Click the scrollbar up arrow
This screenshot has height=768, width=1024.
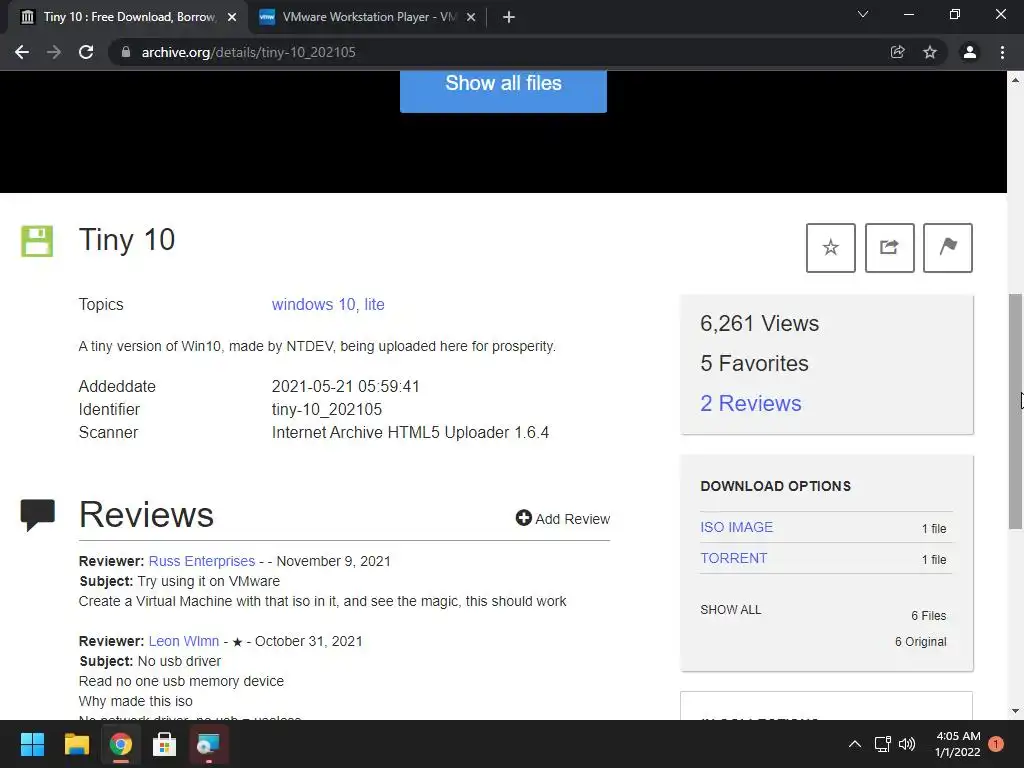(1015, 80)
